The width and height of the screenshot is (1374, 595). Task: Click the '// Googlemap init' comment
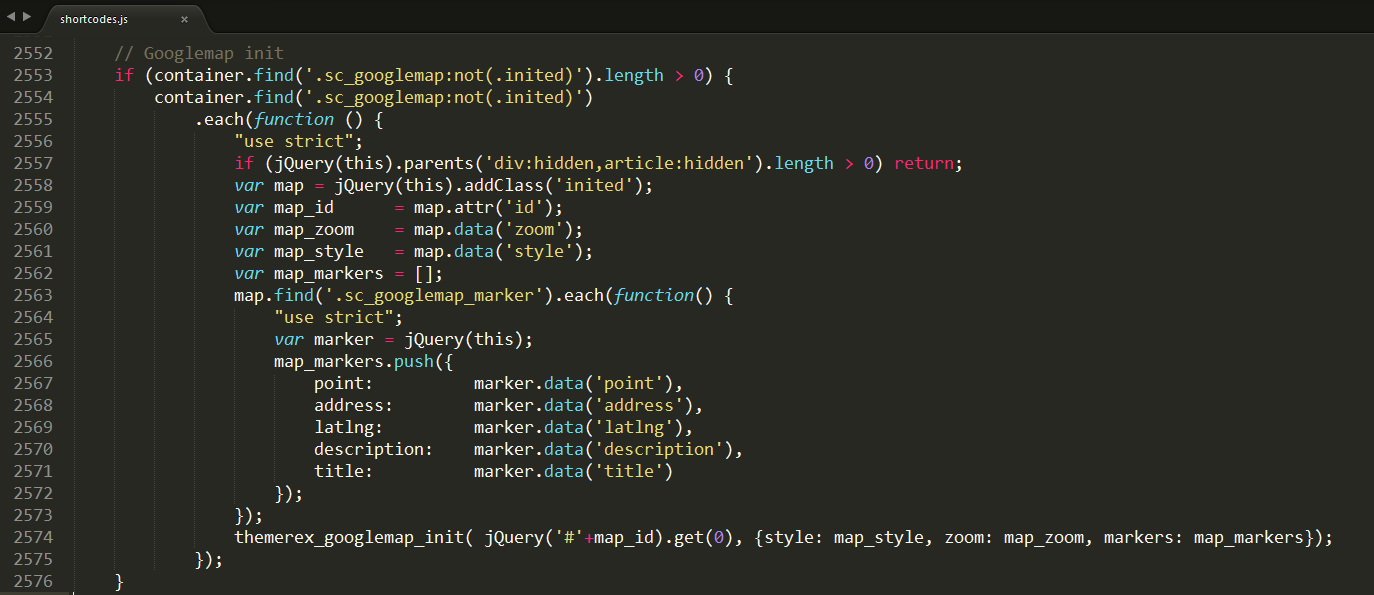(199, 53)
